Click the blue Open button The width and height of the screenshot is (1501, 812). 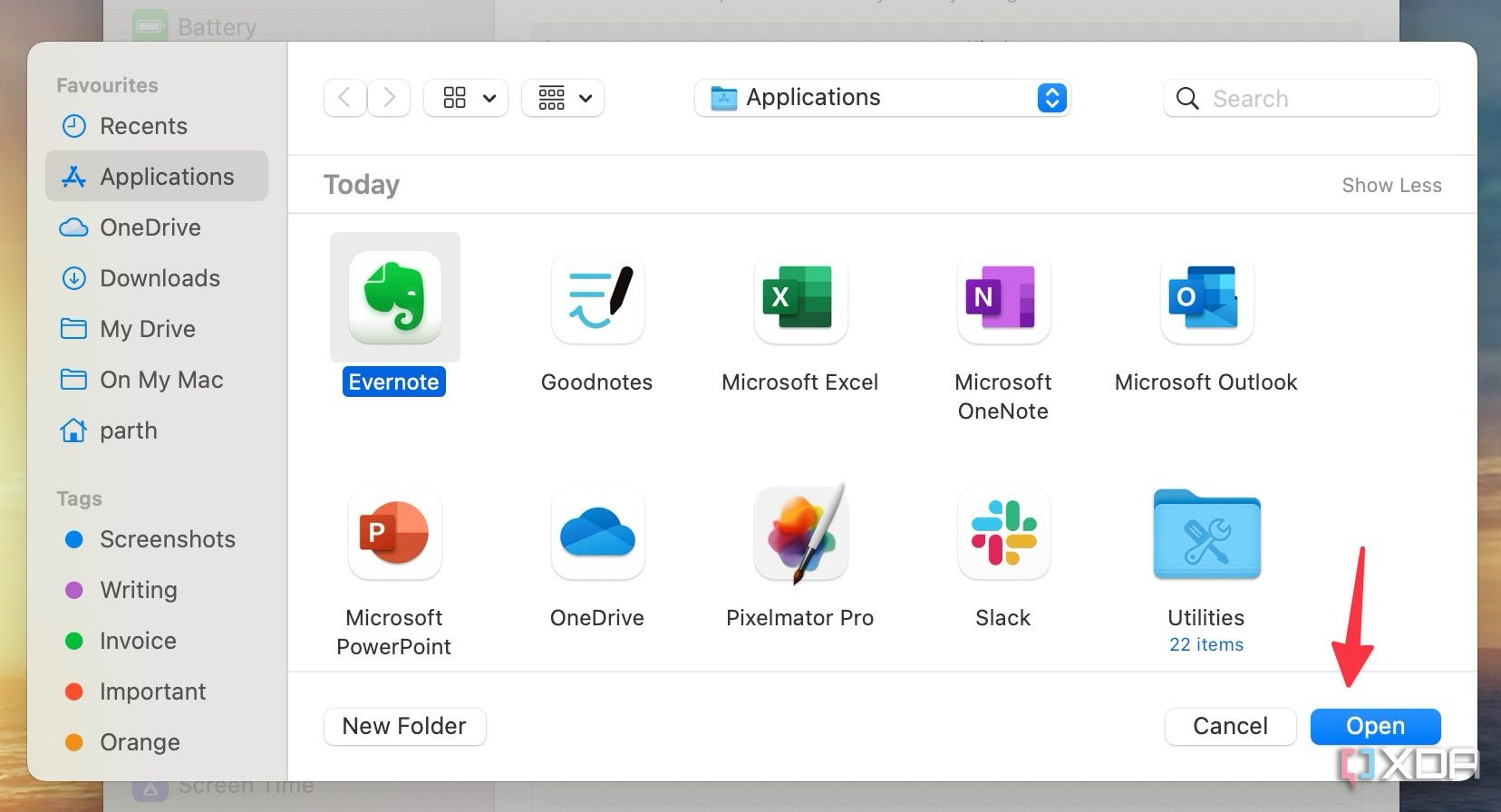[1375, 726]
